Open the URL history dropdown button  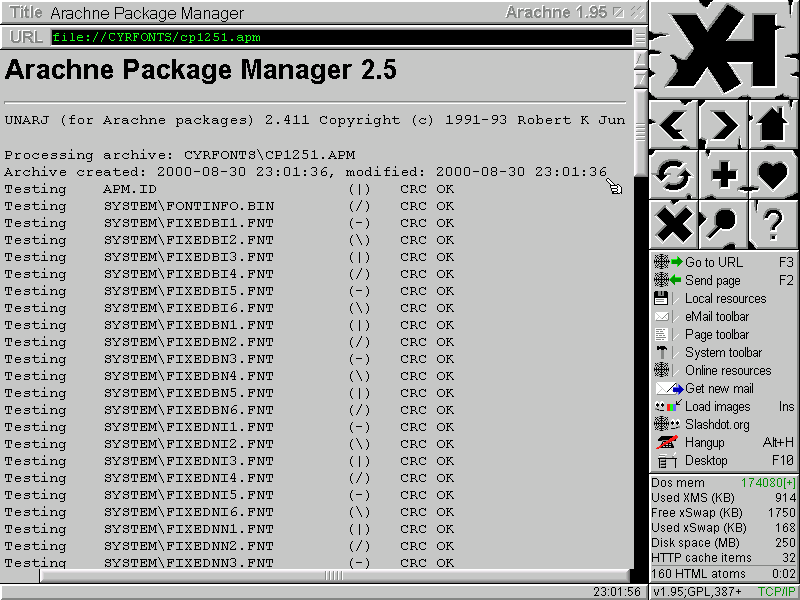point(639,37)
